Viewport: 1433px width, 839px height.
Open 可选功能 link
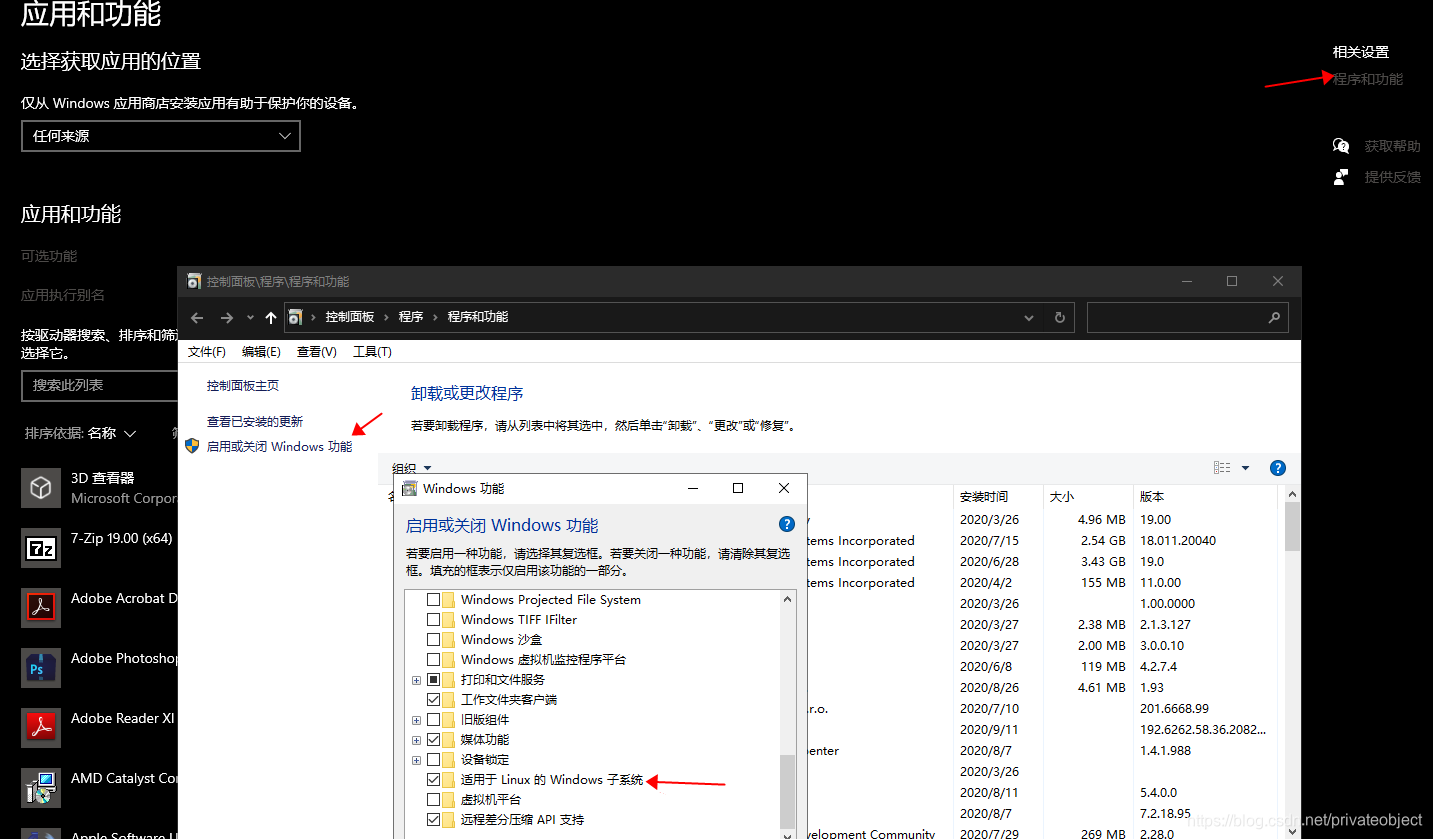49,256
